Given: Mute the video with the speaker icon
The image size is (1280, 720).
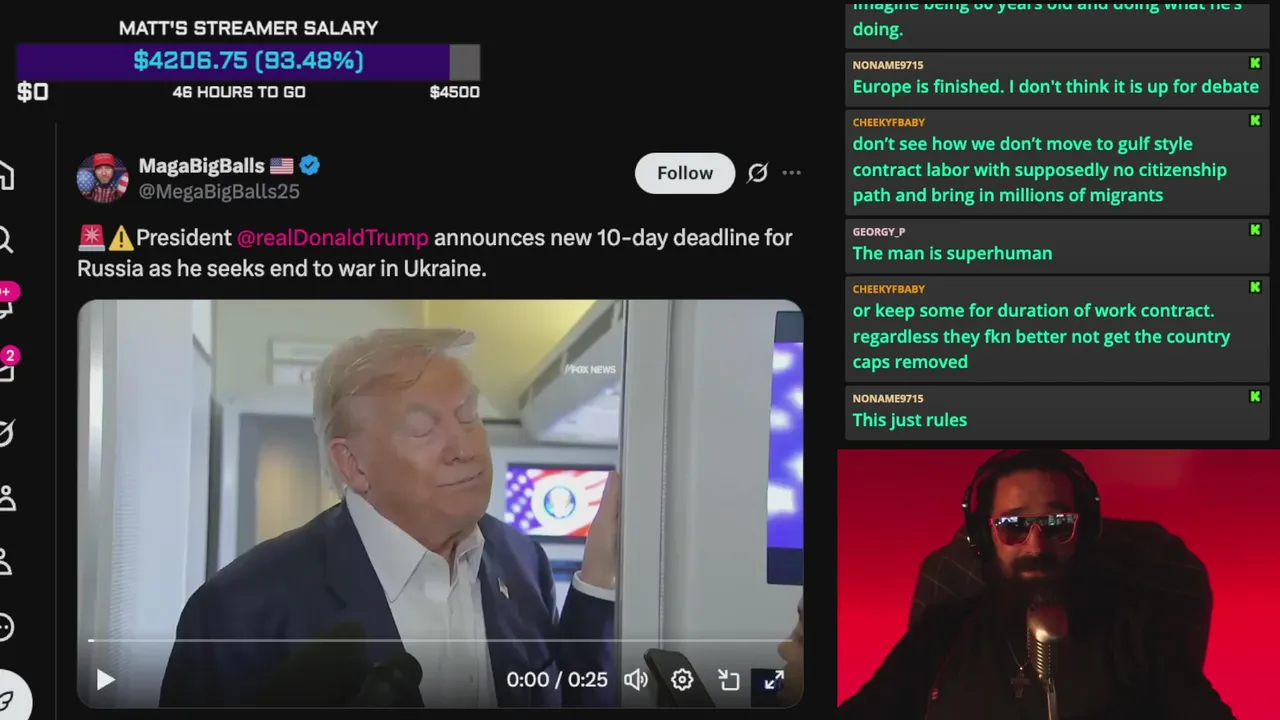Looking at the screenshot, I should tap(636, 680).
